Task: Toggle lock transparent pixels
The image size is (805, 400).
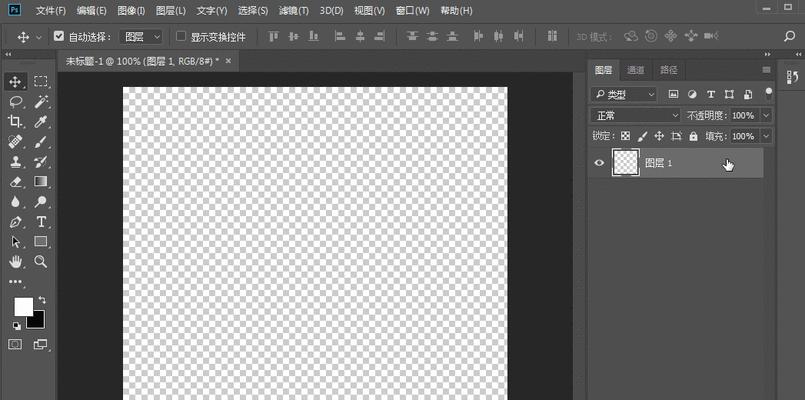Action: pos(625,136)
